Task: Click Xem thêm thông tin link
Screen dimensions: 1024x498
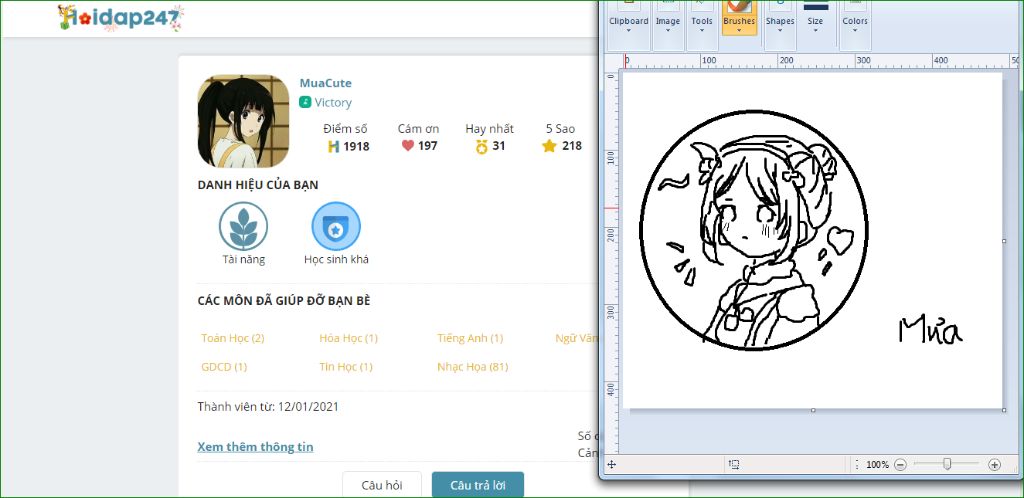Action: (x=255, y=447)
